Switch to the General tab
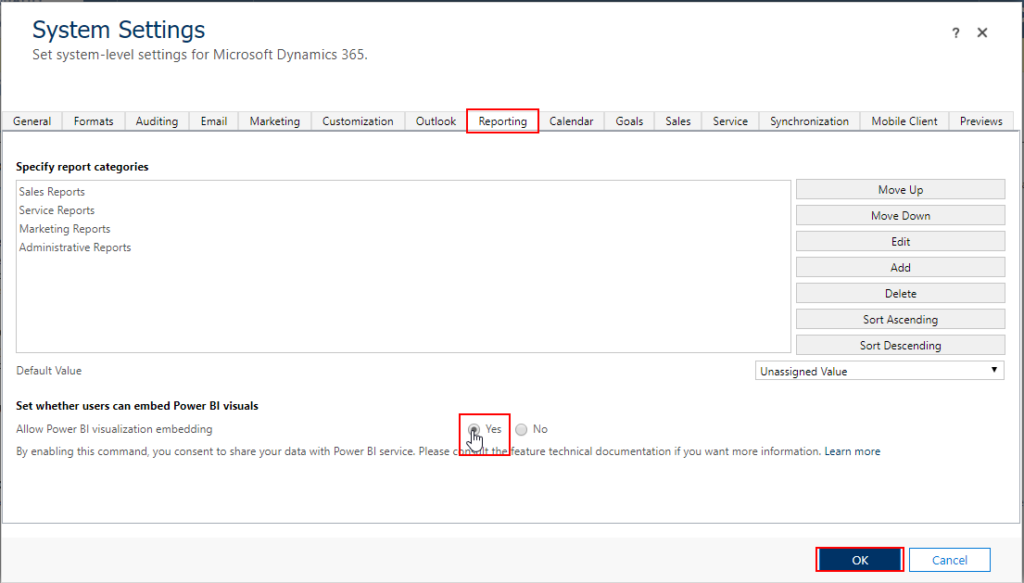The height and width of the screenshot is (583, 1024). (32, 121)
